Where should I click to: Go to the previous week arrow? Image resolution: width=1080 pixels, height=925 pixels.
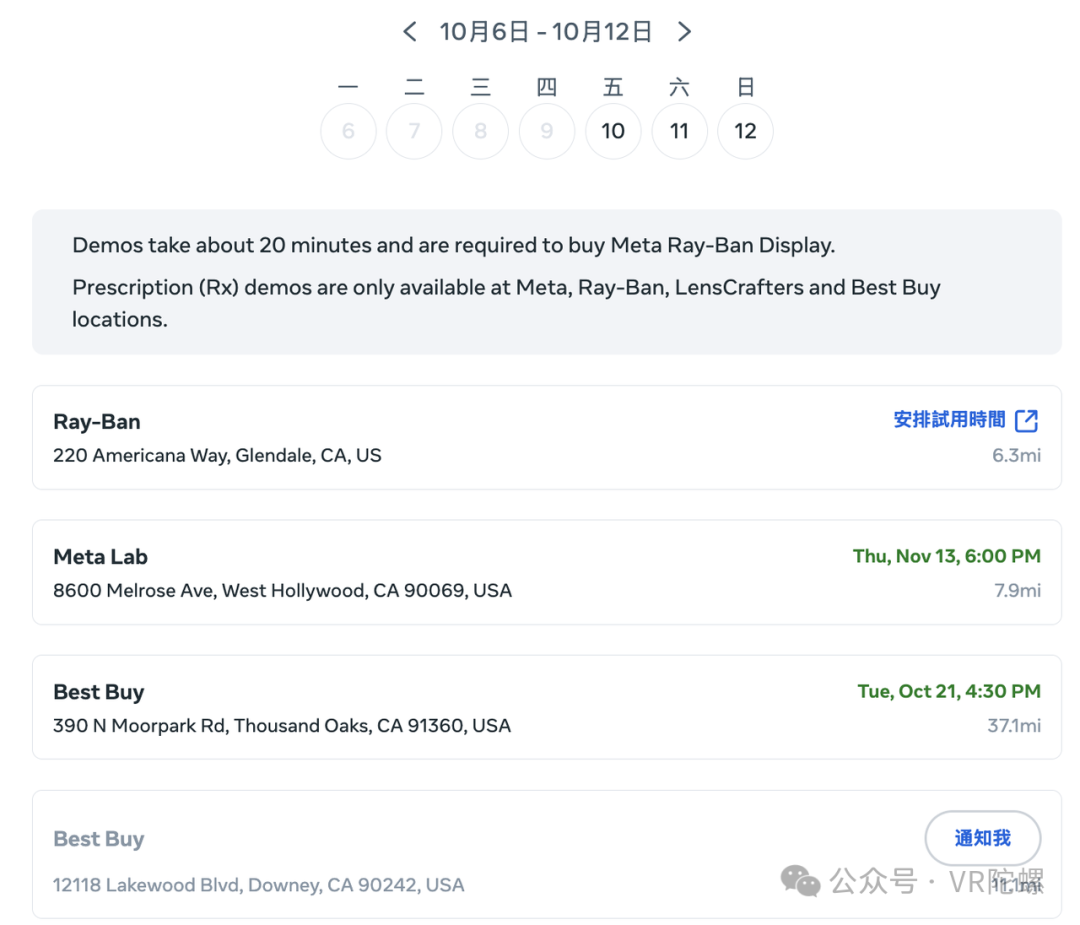click(x=410, y=32)
